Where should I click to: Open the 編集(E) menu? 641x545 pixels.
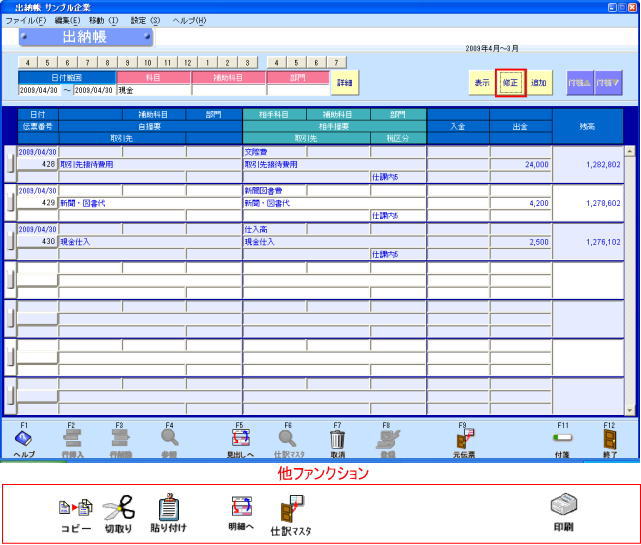[x=67, y=20]
